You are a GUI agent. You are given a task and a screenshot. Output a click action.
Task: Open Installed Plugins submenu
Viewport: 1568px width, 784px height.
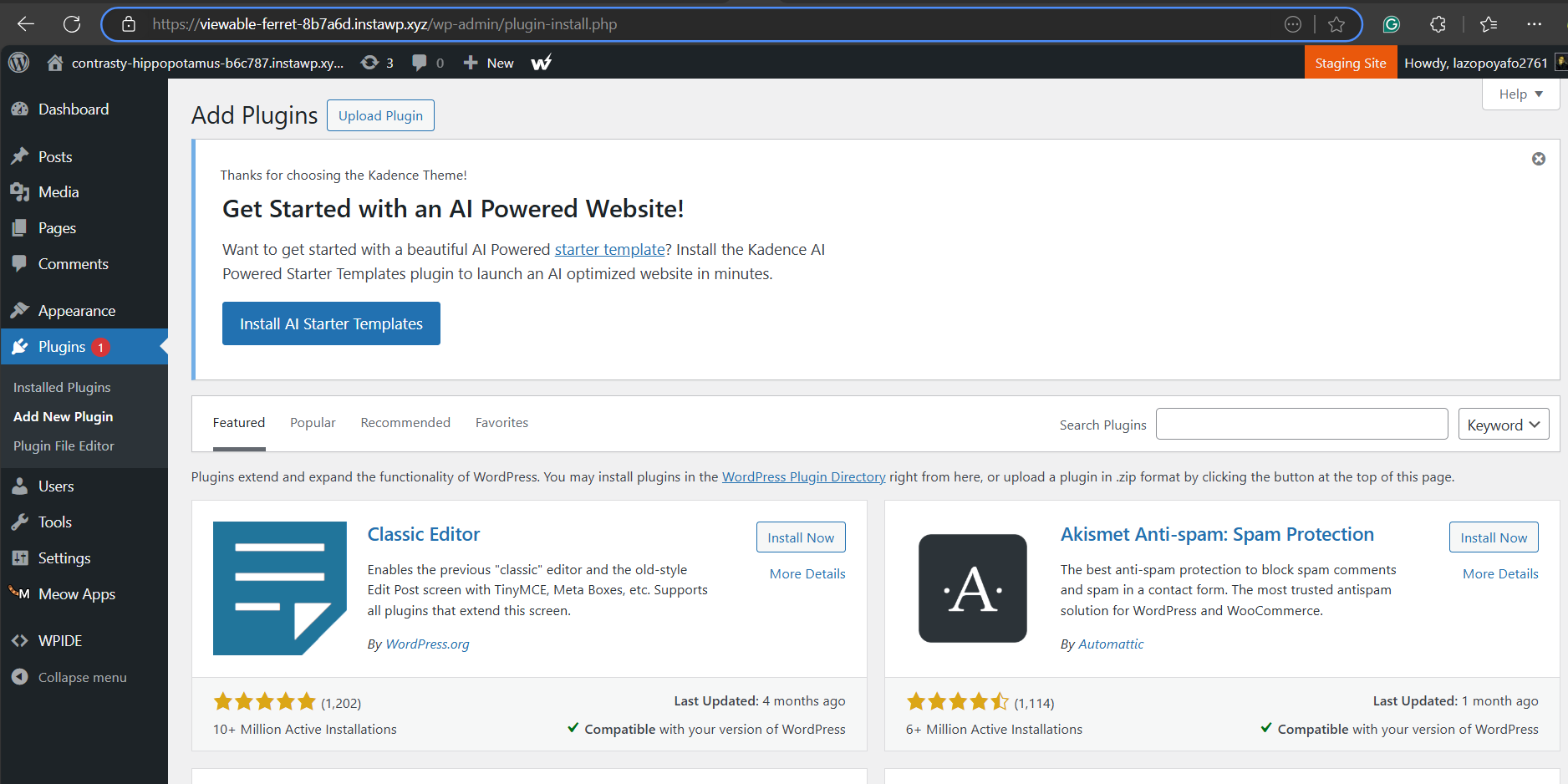[x=62, y=388]
